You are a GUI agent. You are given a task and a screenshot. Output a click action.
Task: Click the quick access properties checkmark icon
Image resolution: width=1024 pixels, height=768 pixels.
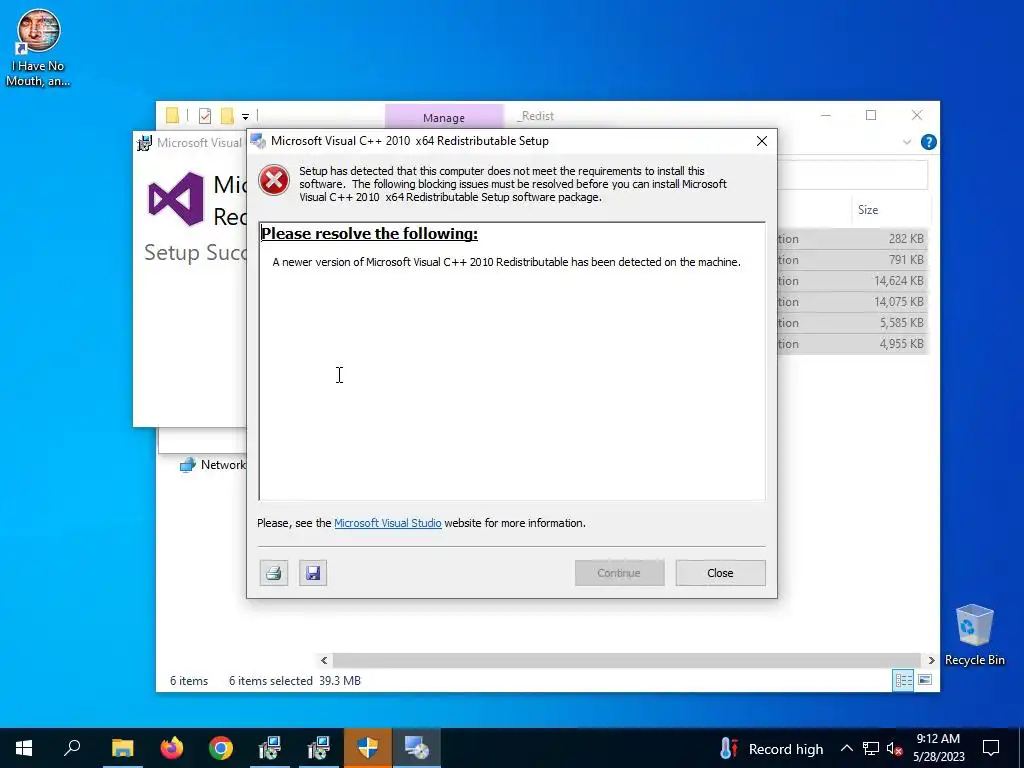tap(205, 116)
